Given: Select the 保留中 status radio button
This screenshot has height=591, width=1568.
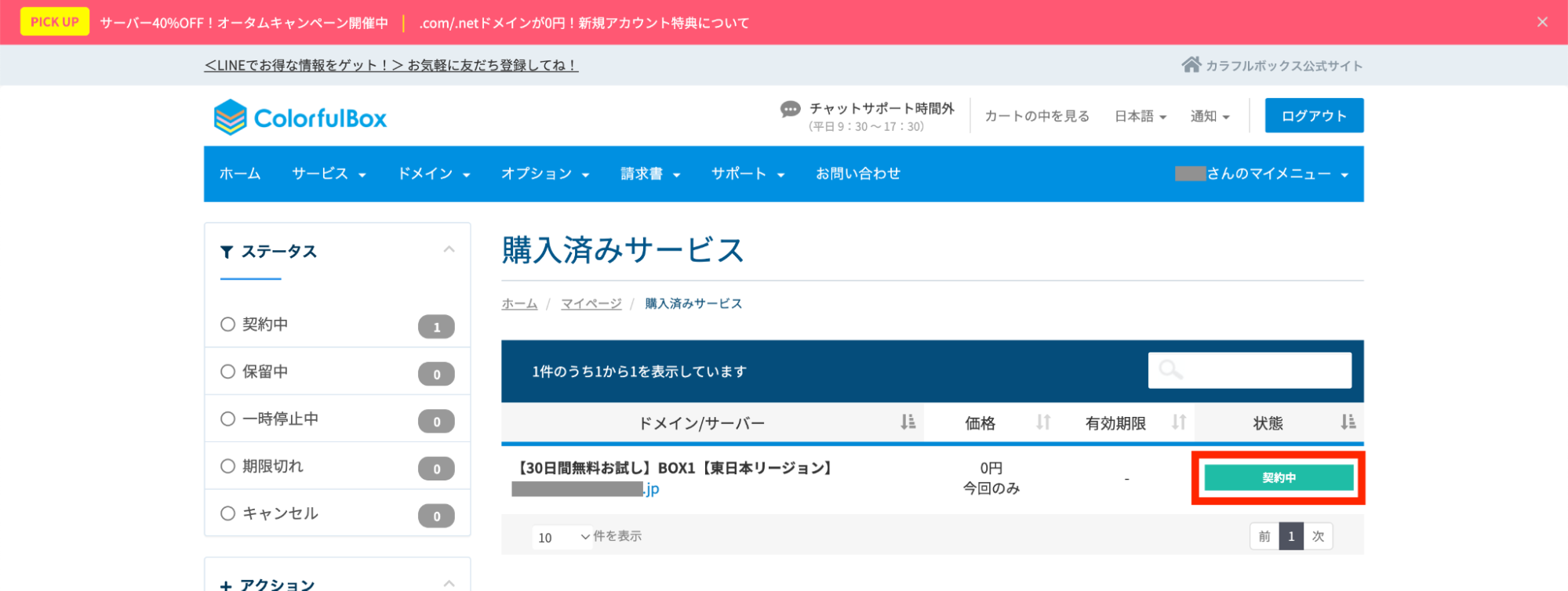Looking at the screenshot, I should click(x=227, y=372).
